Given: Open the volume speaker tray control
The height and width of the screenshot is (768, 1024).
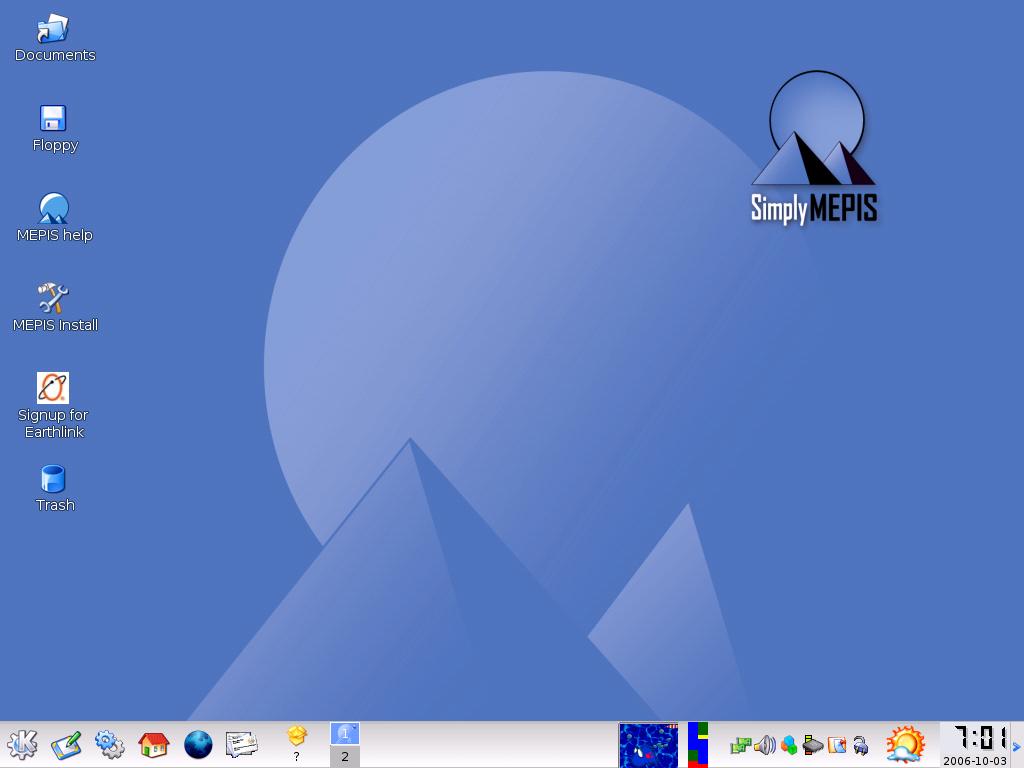Looking at the screenshot, I should (x=765, y=745).
